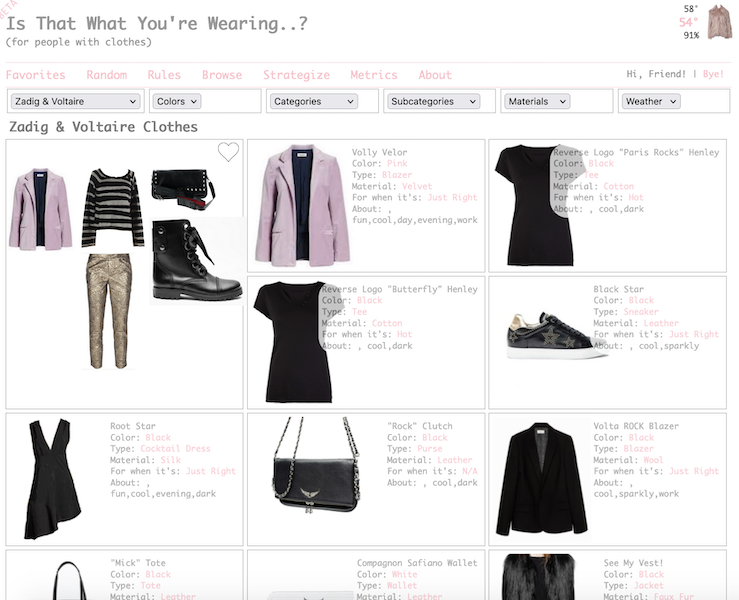Select the gold metallic pants in outfit

point(108,311)
